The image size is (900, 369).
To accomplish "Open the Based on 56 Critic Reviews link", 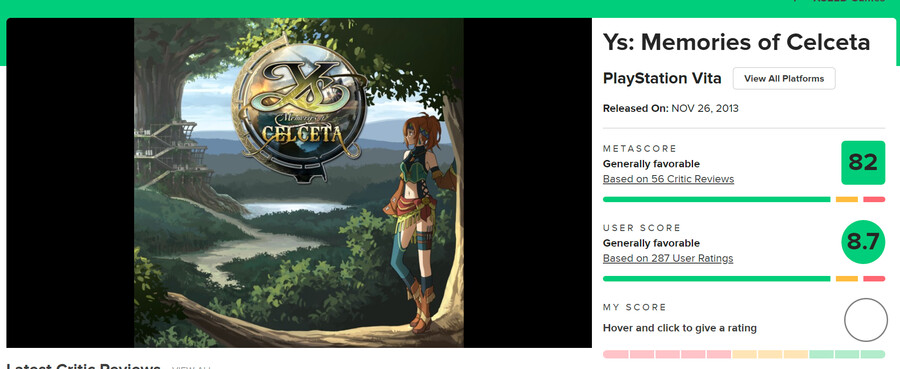I will pyautogui.click(x=668, y=179).
